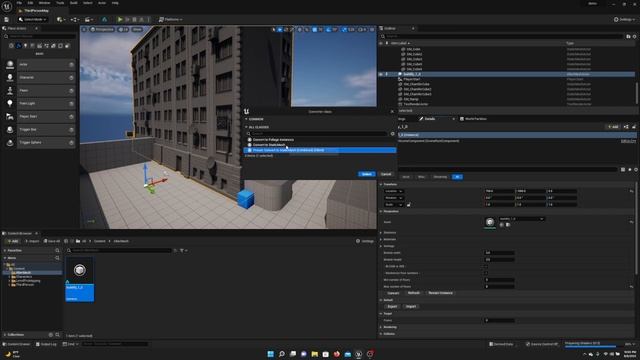This screenshot has height=360, width=640.
Task: Open the asset selection dropdown next to the thumbnail
Action: click(522, 219)
